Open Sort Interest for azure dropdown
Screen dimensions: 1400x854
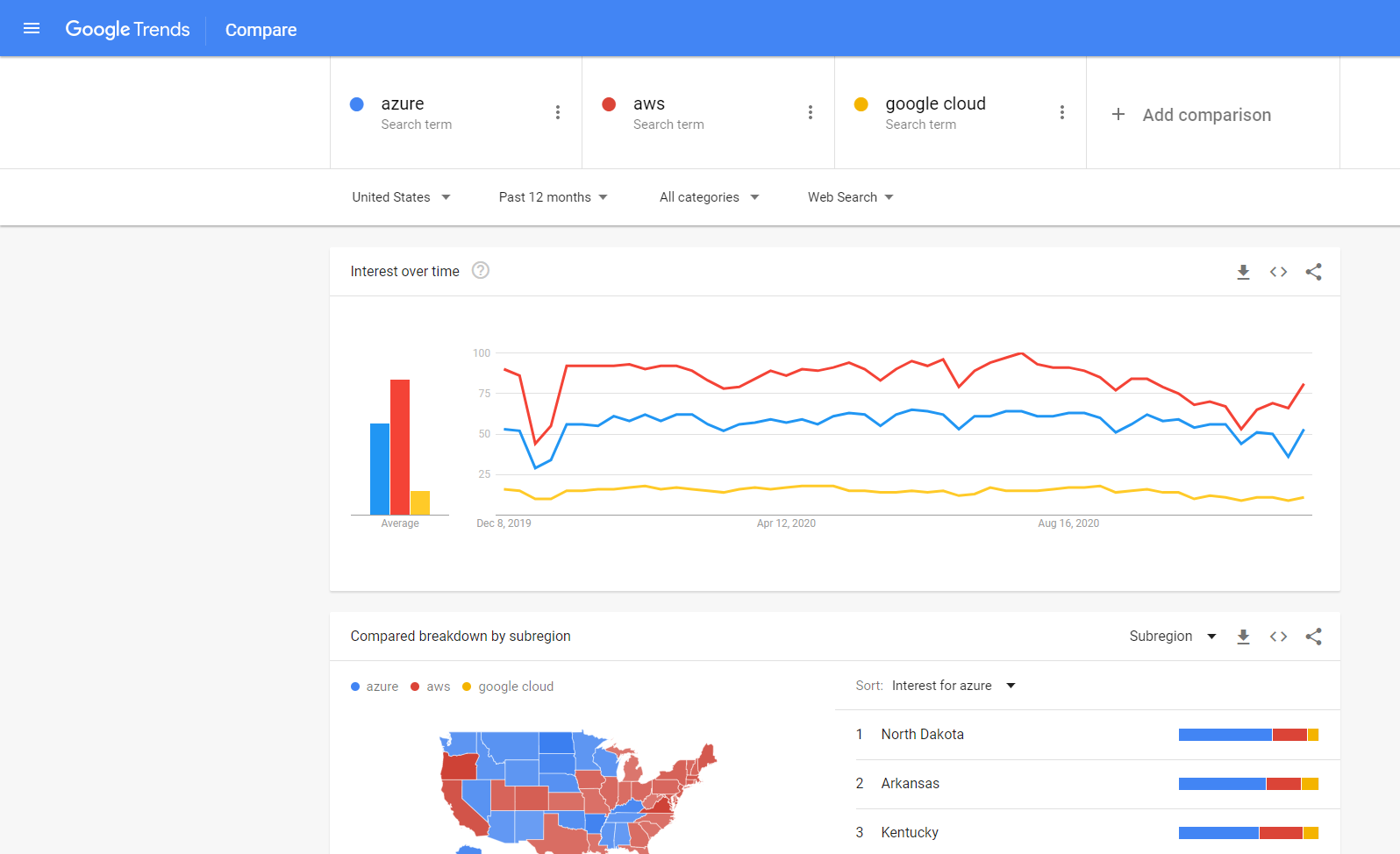click(x=954, y=686)
